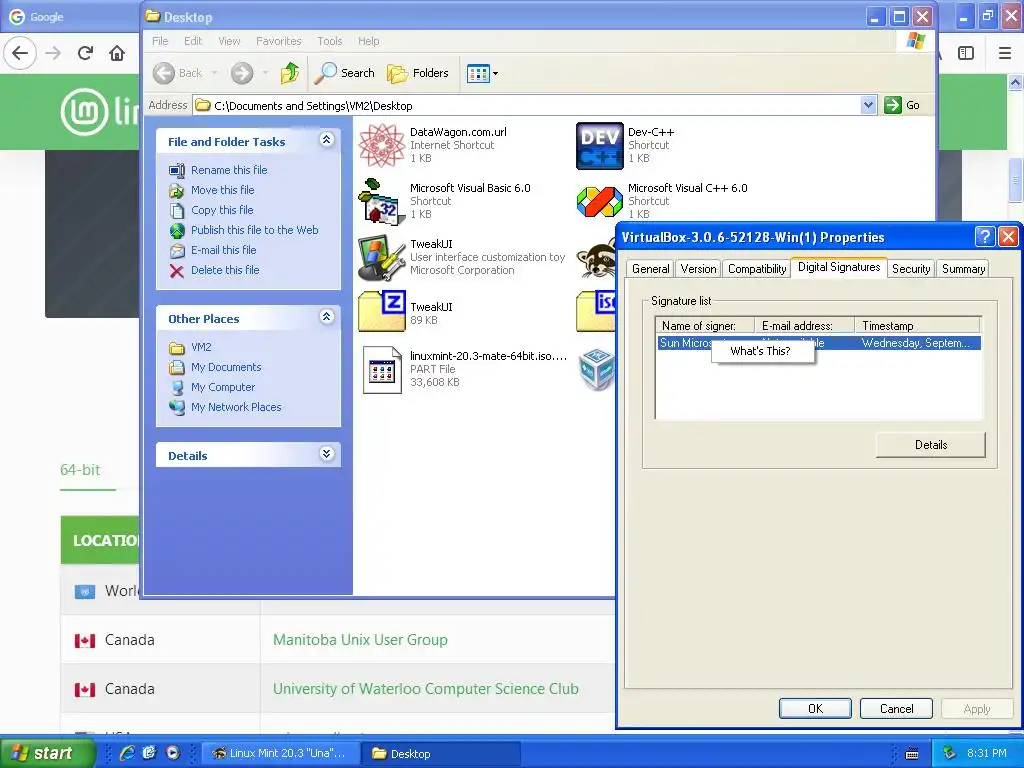The height and width of the screenshot is (768, 1024).
Task: Select the Dev-C++ shortcut icon
Action: point(600,146)
